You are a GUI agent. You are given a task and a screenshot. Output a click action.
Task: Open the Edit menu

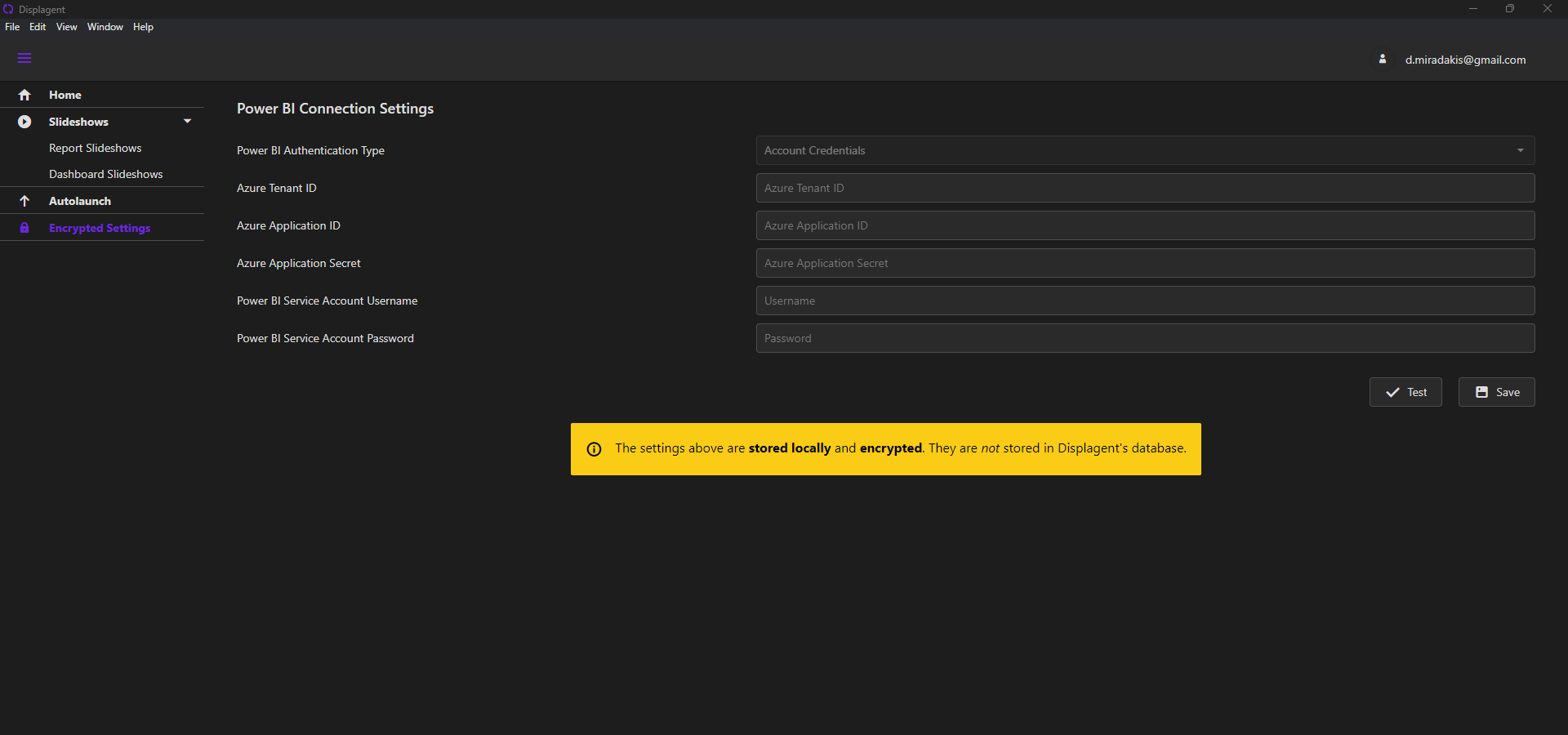[38, 27]
